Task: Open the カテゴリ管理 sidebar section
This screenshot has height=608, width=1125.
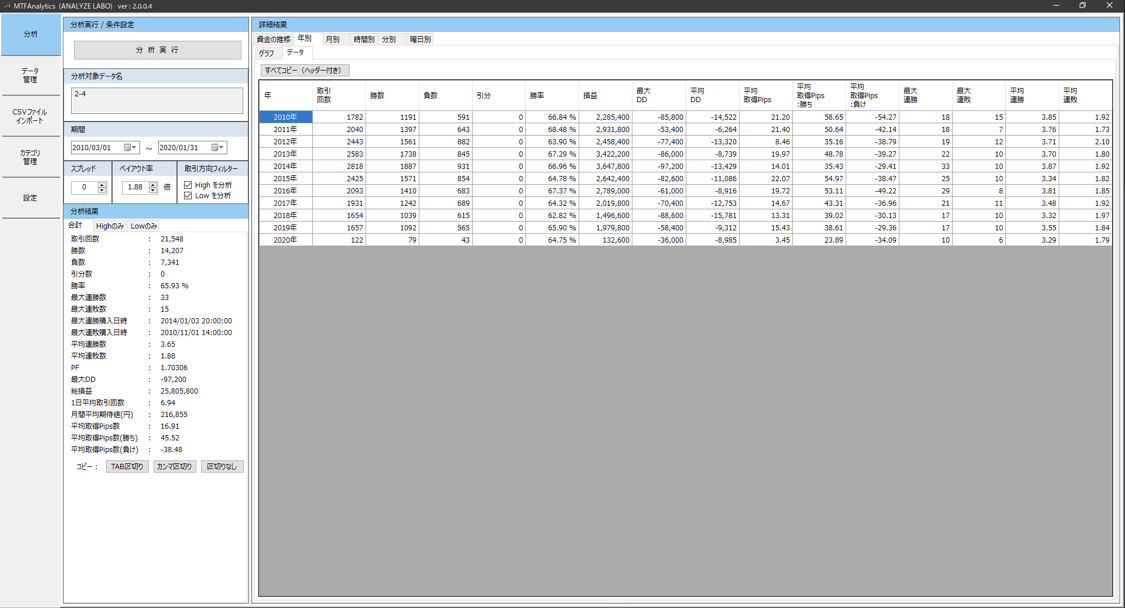Action: pos(30,157)
